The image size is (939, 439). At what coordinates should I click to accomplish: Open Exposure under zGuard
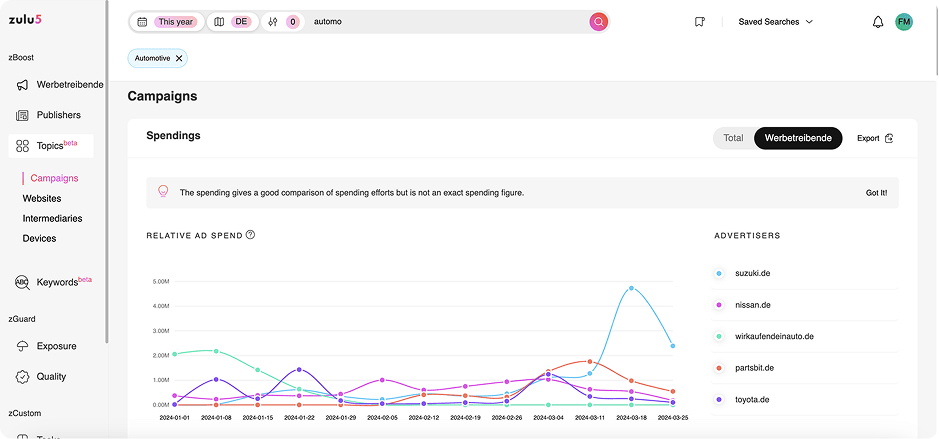click(56, 346)
